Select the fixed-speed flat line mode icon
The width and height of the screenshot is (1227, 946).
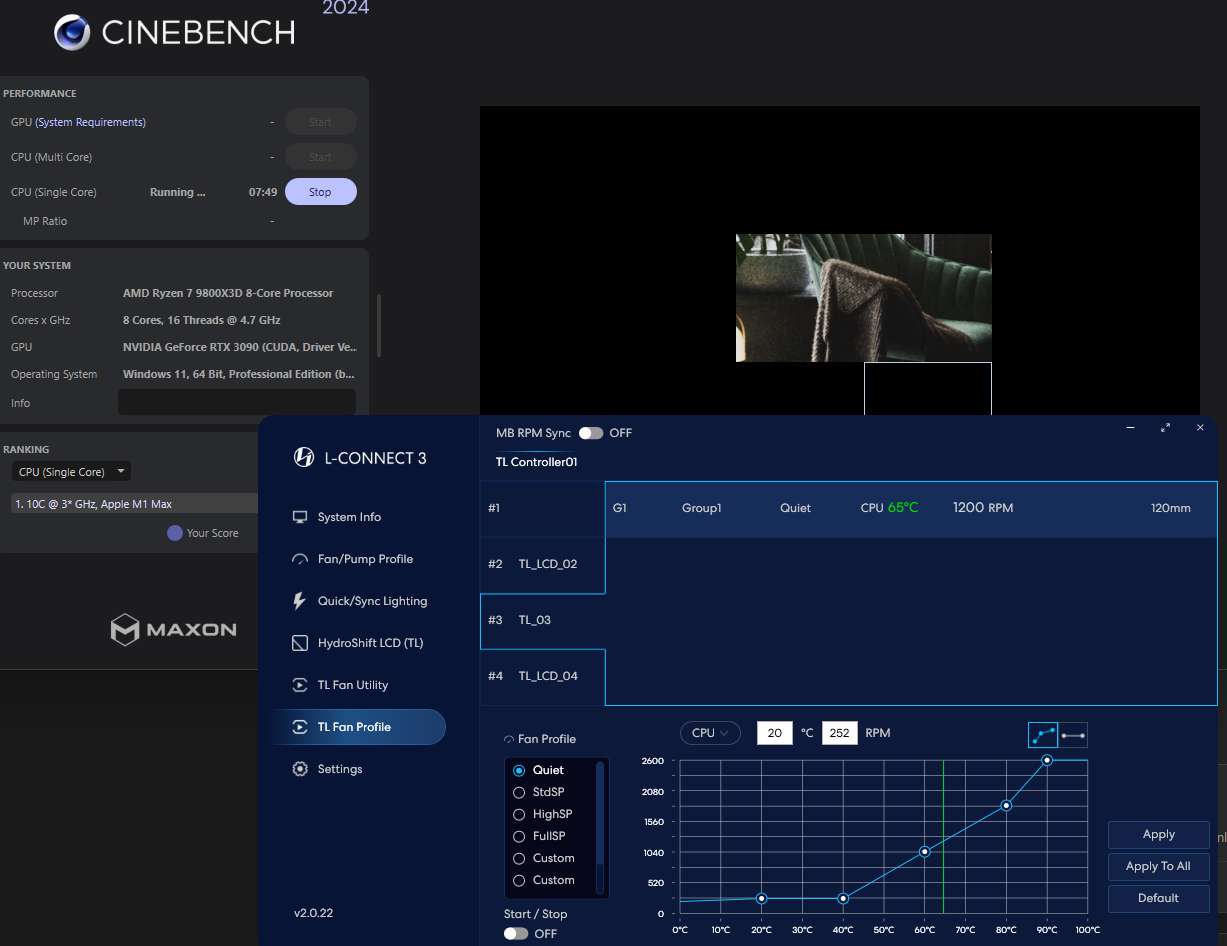click(x=1073, y=735)
